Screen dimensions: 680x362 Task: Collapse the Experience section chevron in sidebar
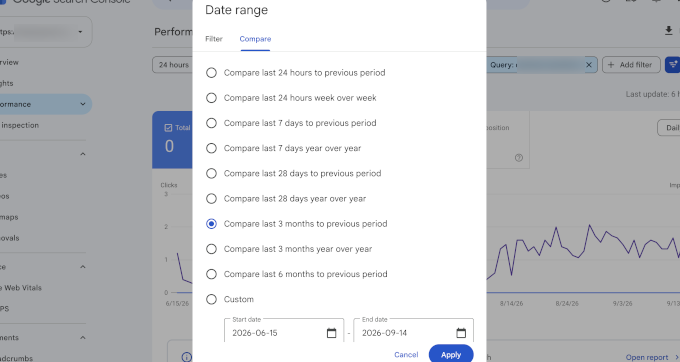(x=82, y=267)
